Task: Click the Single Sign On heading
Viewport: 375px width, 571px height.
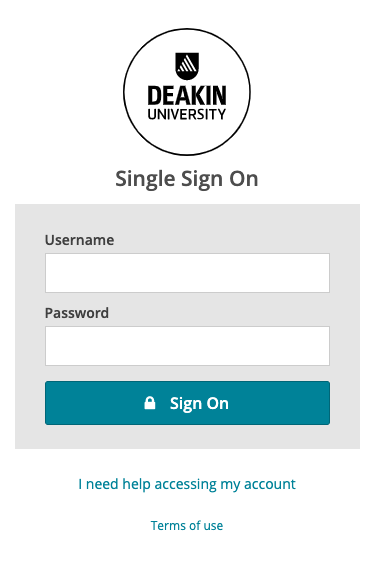Action: coord(187,179)
